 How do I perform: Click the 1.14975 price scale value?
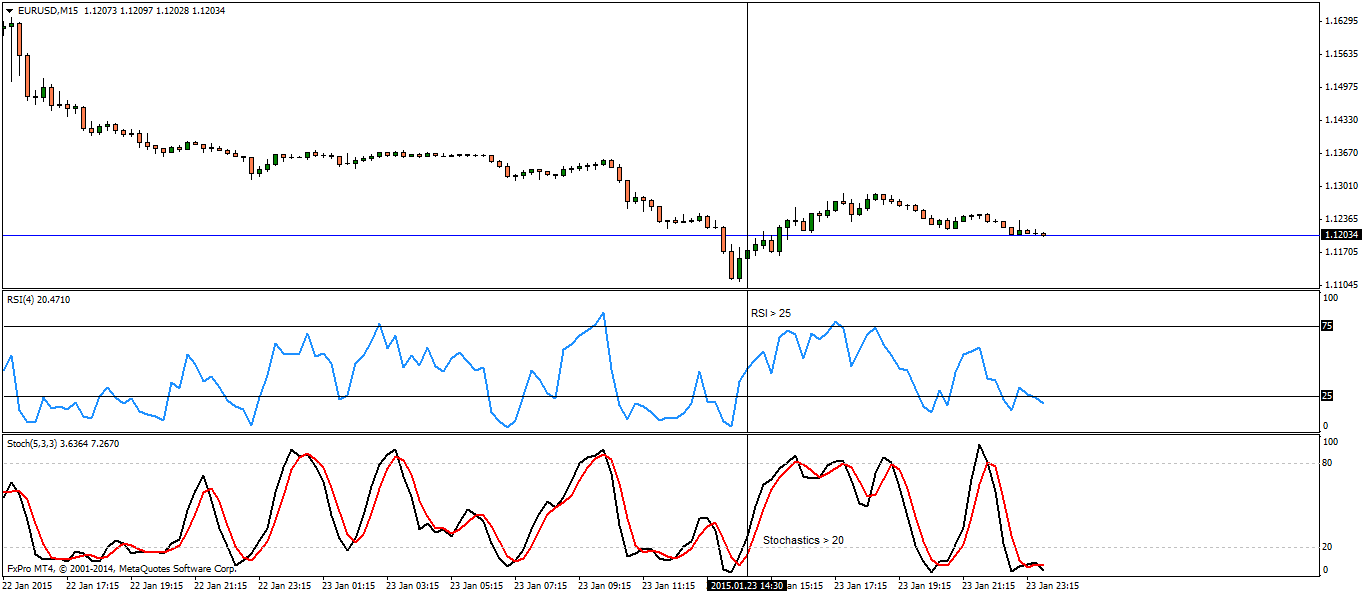pyautogui.click(x=1339, y=86)
